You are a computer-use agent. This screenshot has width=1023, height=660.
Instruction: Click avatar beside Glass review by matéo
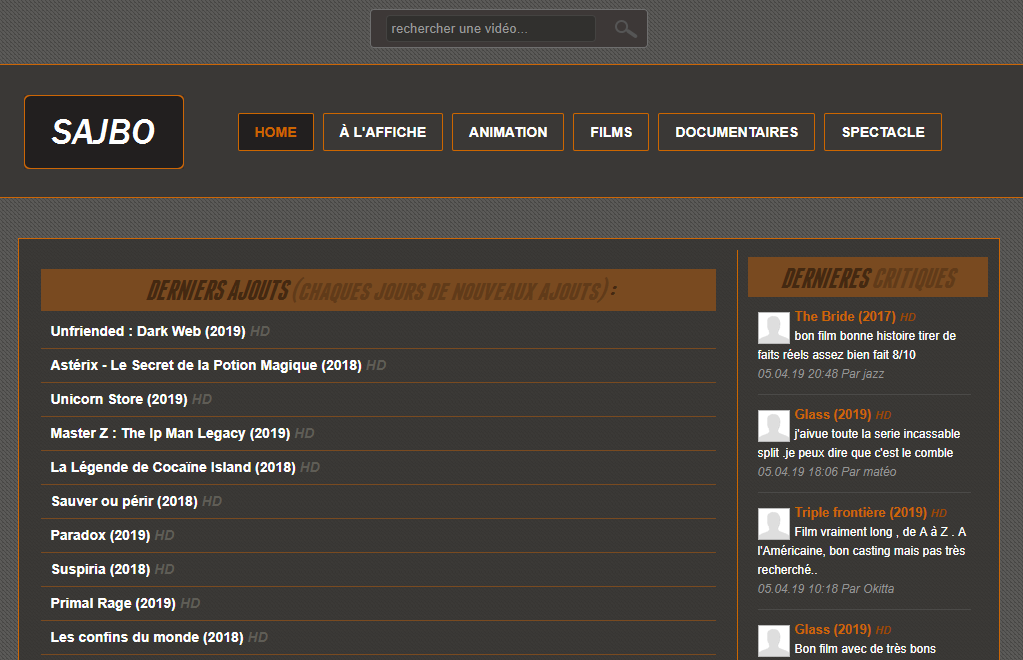coord(774,426)
